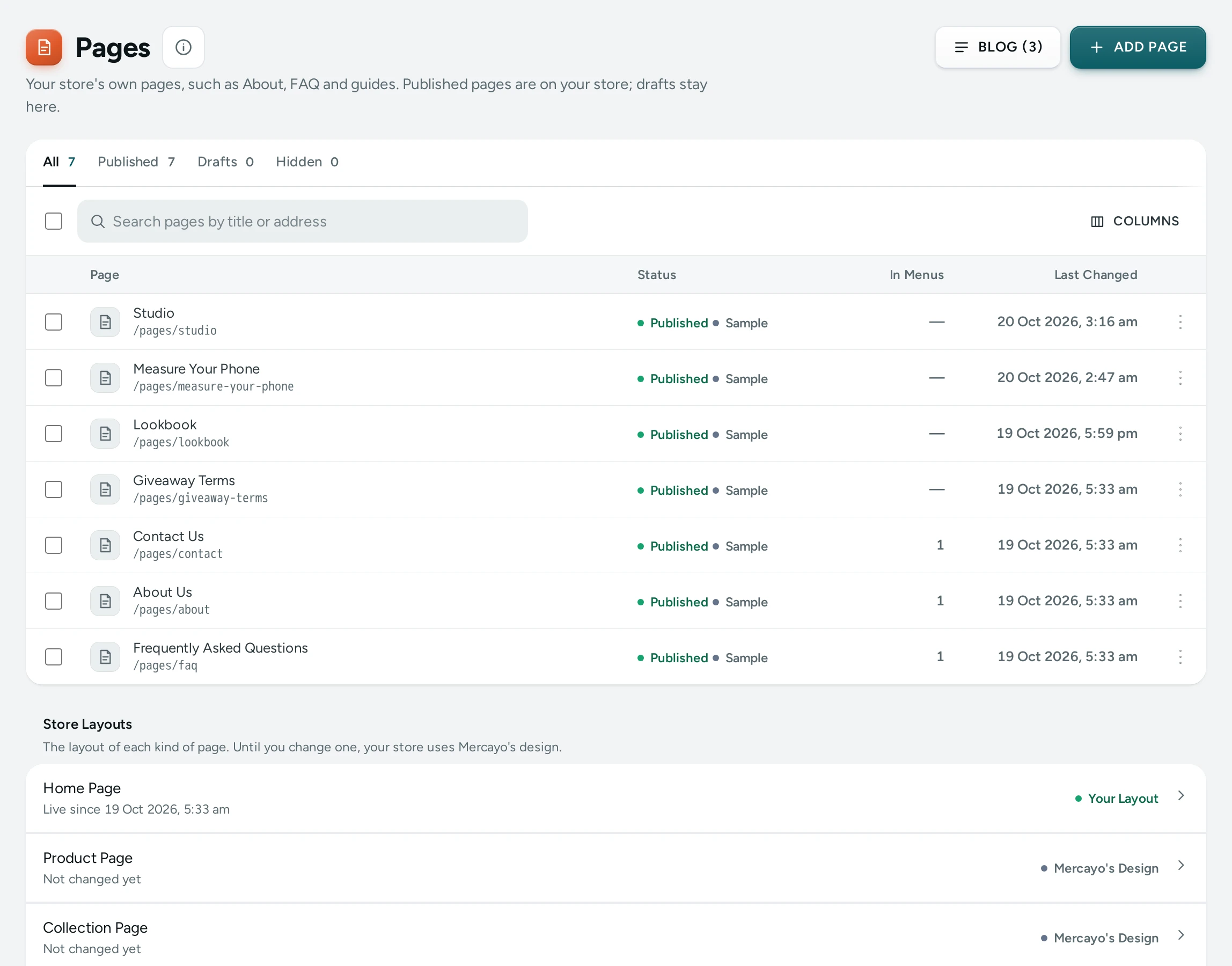Select the Studio page checkbox
The width and height of the screenshot is (1232, 966).
click(54, 322)
